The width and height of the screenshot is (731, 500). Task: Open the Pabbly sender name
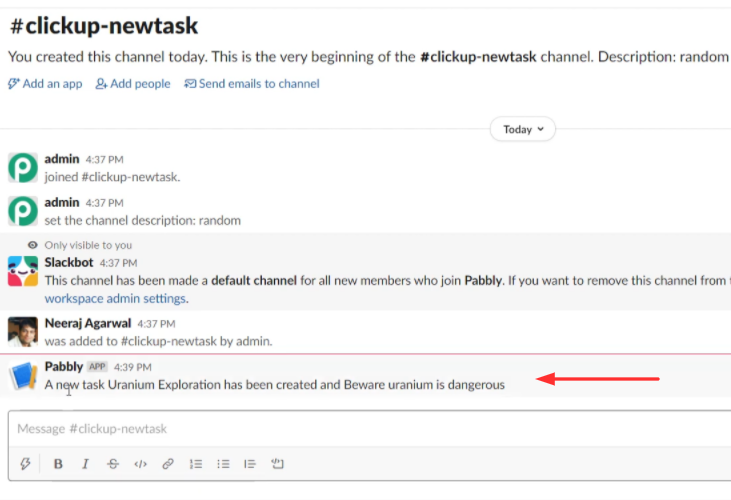click(x=63, y=366)
